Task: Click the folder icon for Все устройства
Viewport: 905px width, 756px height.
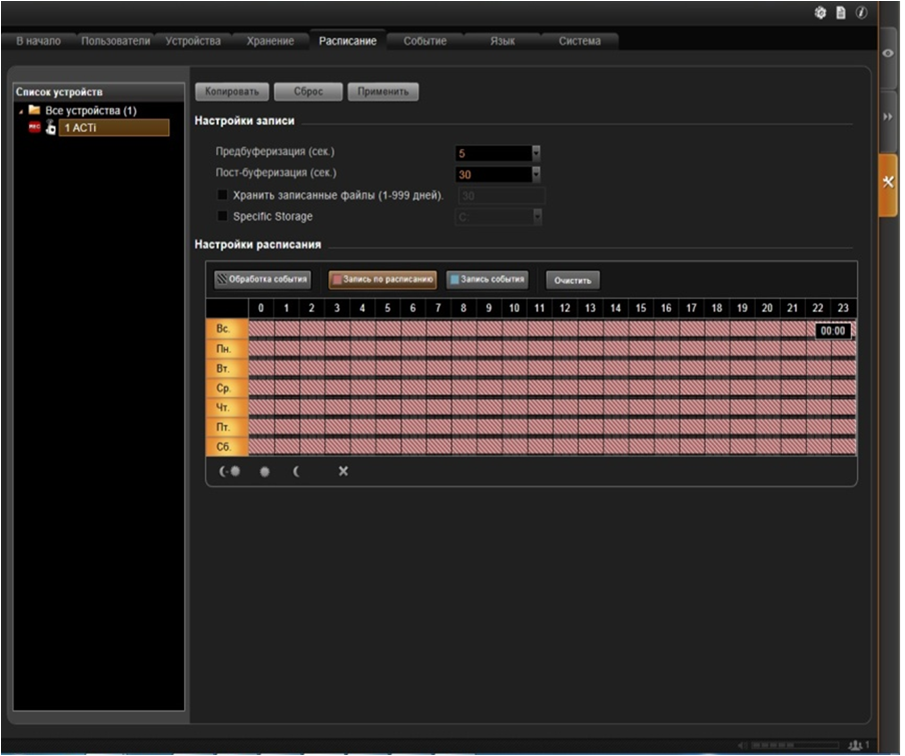Action: pyautogui.click(x=35, y=110)
